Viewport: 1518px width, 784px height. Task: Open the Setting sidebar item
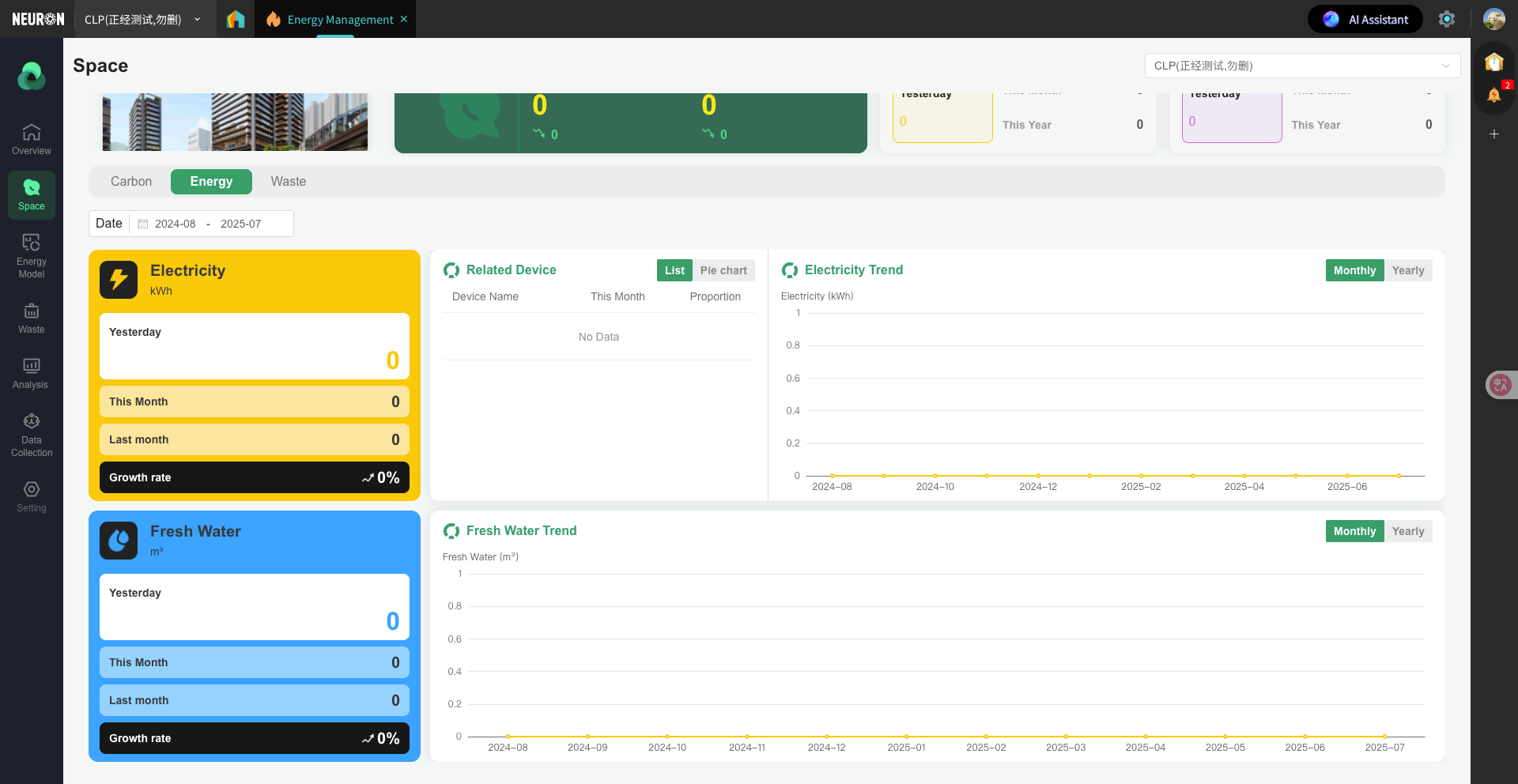pyautogui.click(x=32, y=496)
